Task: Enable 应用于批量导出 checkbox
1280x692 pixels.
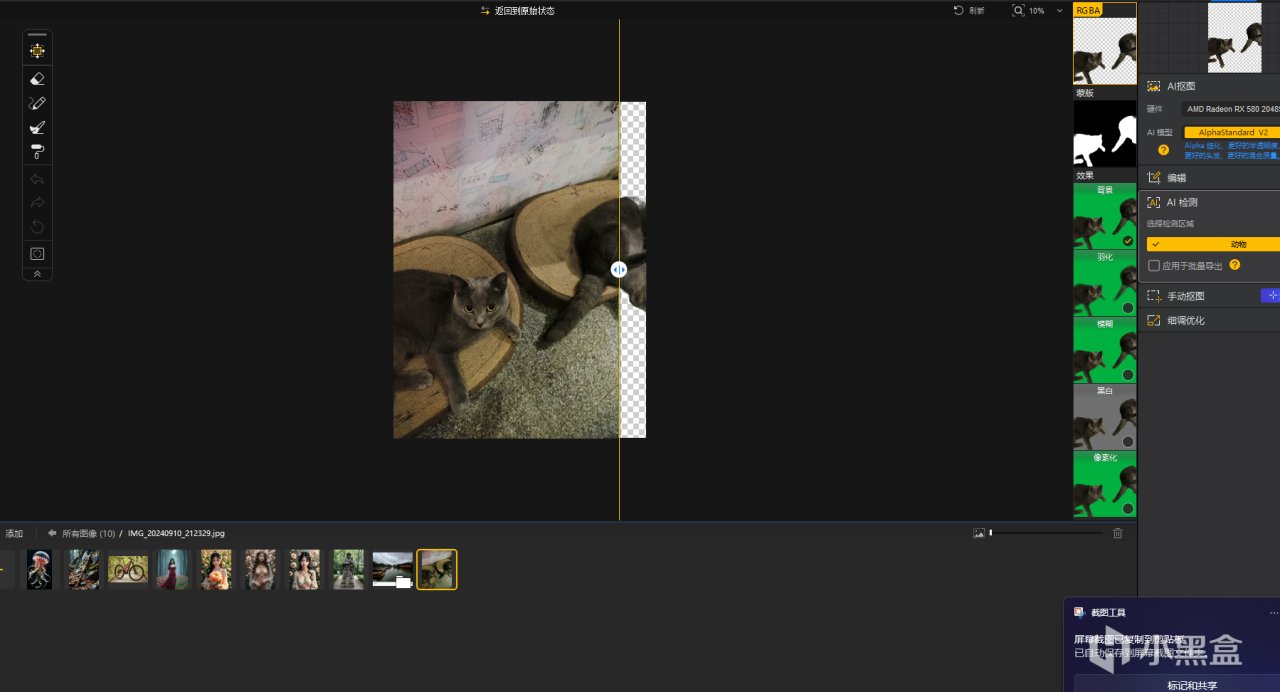Action: coord(1154,266)
